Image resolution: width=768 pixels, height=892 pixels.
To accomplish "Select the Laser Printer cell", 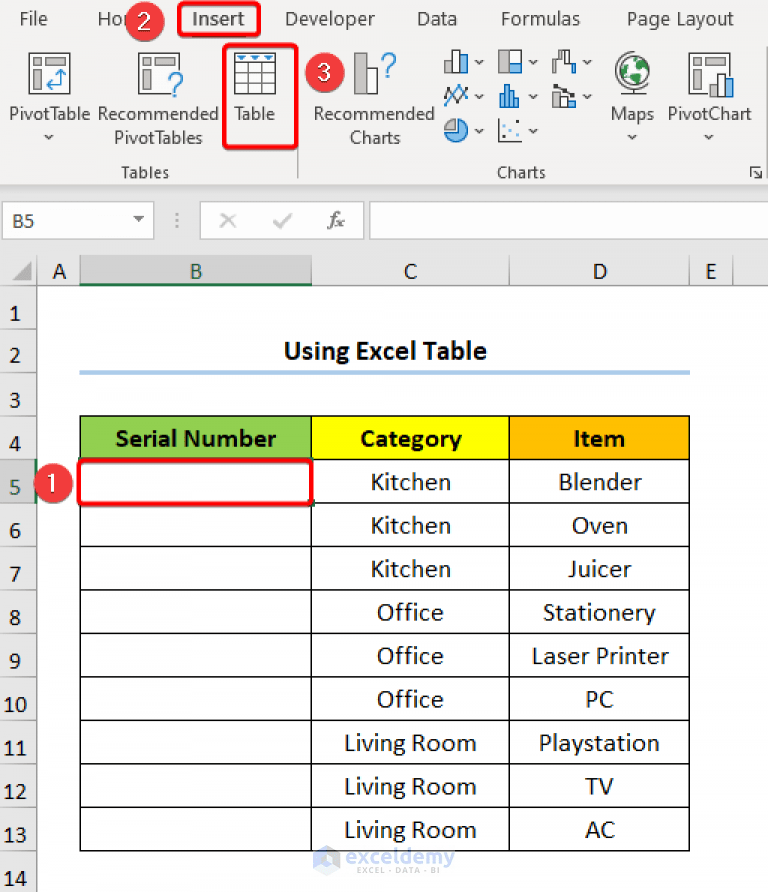I will 599,655.
